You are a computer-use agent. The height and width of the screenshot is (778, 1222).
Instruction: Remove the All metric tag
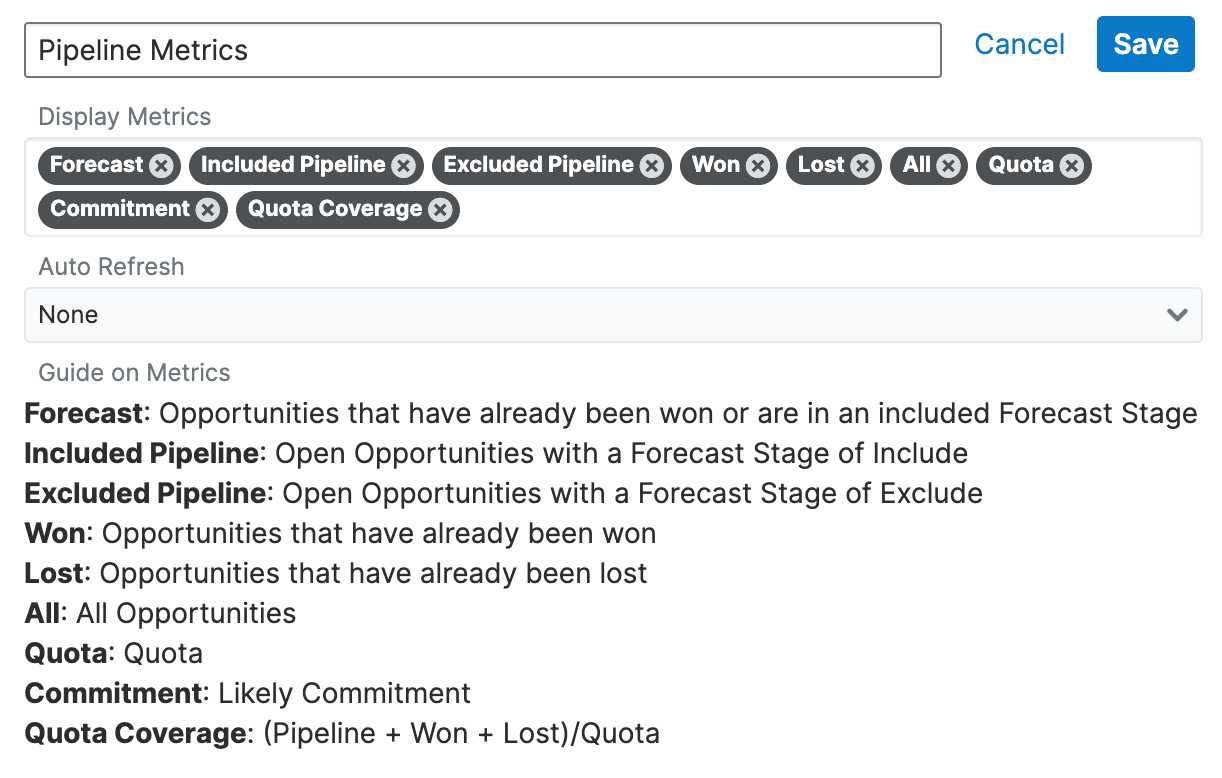(948, 166)
